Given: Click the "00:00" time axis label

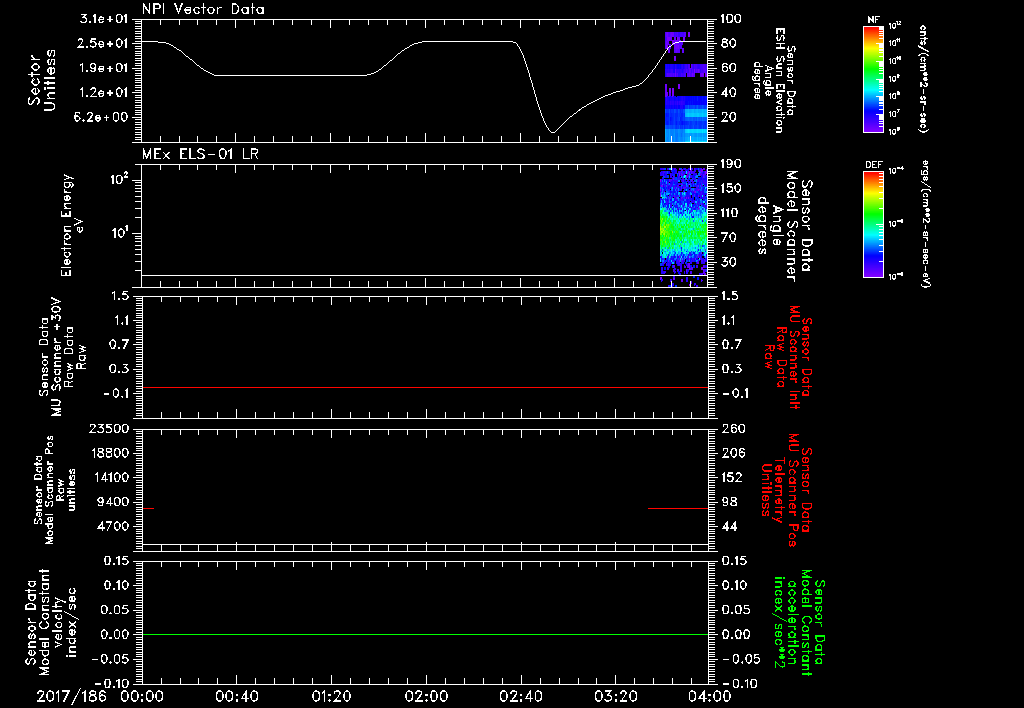Looking at the screenshot, I should coord(142,696).
